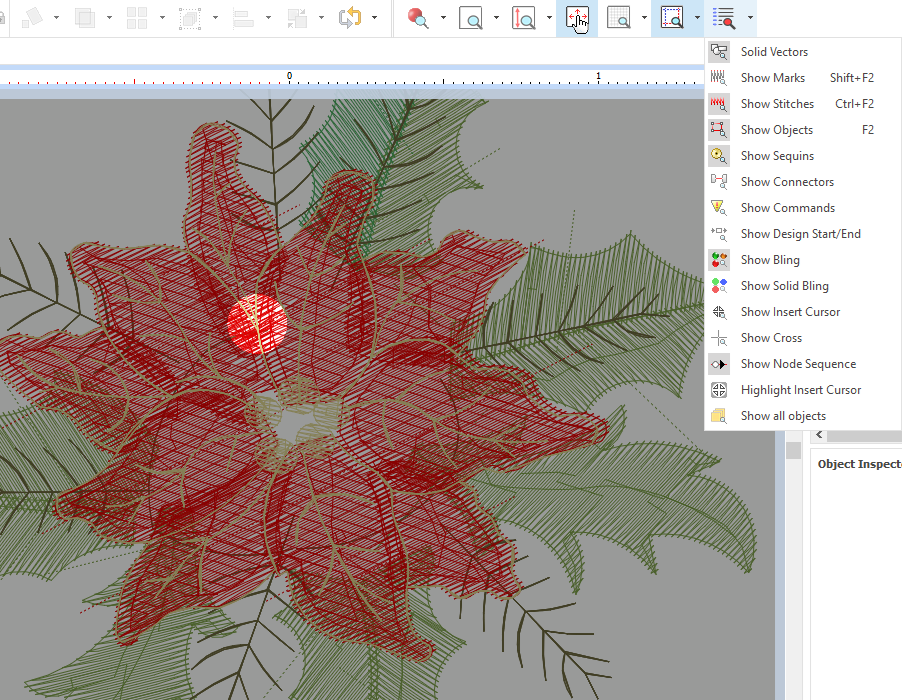Choose Highlight Insert Cursor menu entry
The width and height of the screenshot is (902, 700).
coord(802,390)
